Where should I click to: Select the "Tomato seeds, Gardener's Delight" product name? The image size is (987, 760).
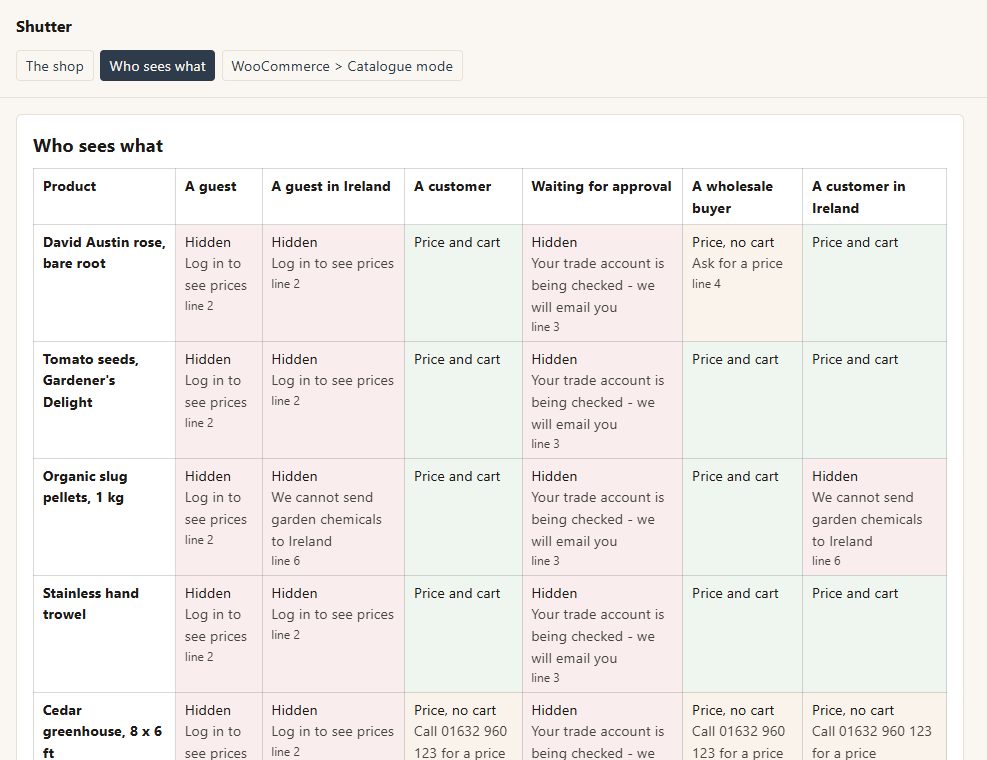91,381
